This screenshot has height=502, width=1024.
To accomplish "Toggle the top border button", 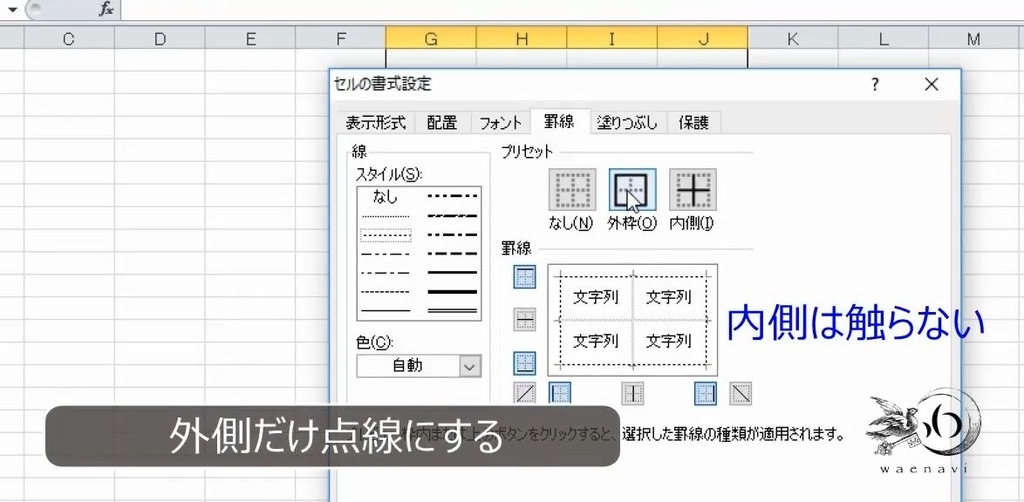I will pos(525,277).
